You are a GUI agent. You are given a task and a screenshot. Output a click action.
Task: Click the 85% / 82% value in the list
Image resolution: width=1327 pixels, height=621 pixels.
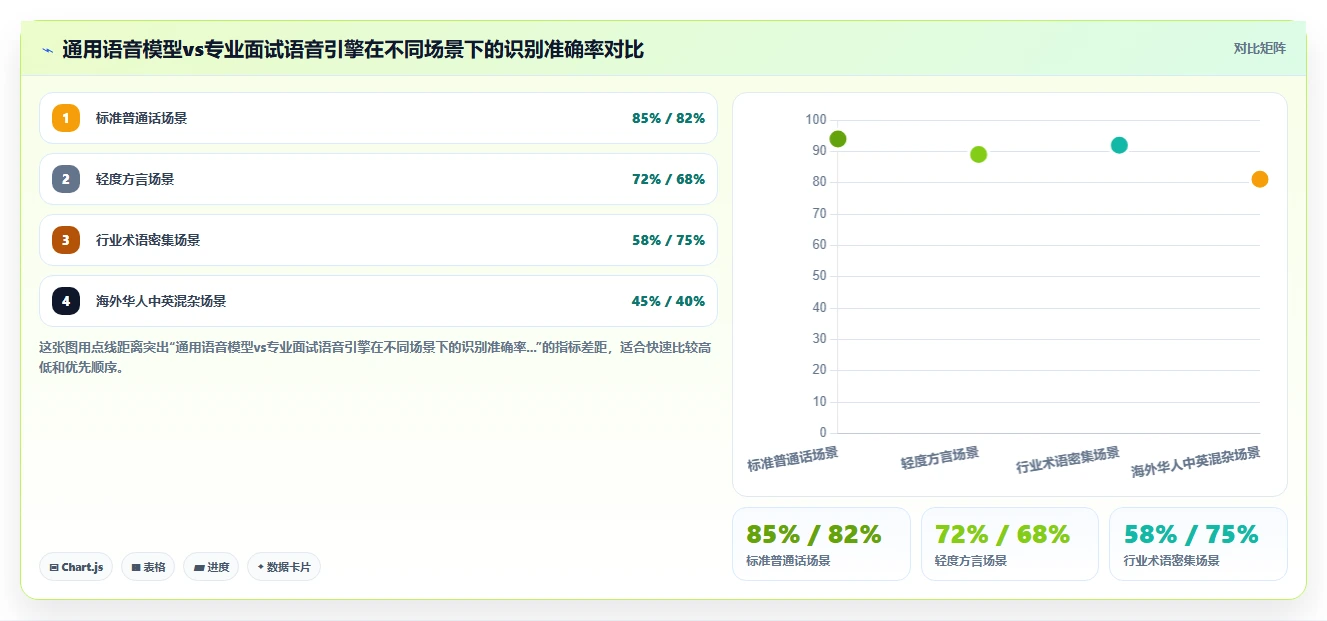(x=668, y=118)
